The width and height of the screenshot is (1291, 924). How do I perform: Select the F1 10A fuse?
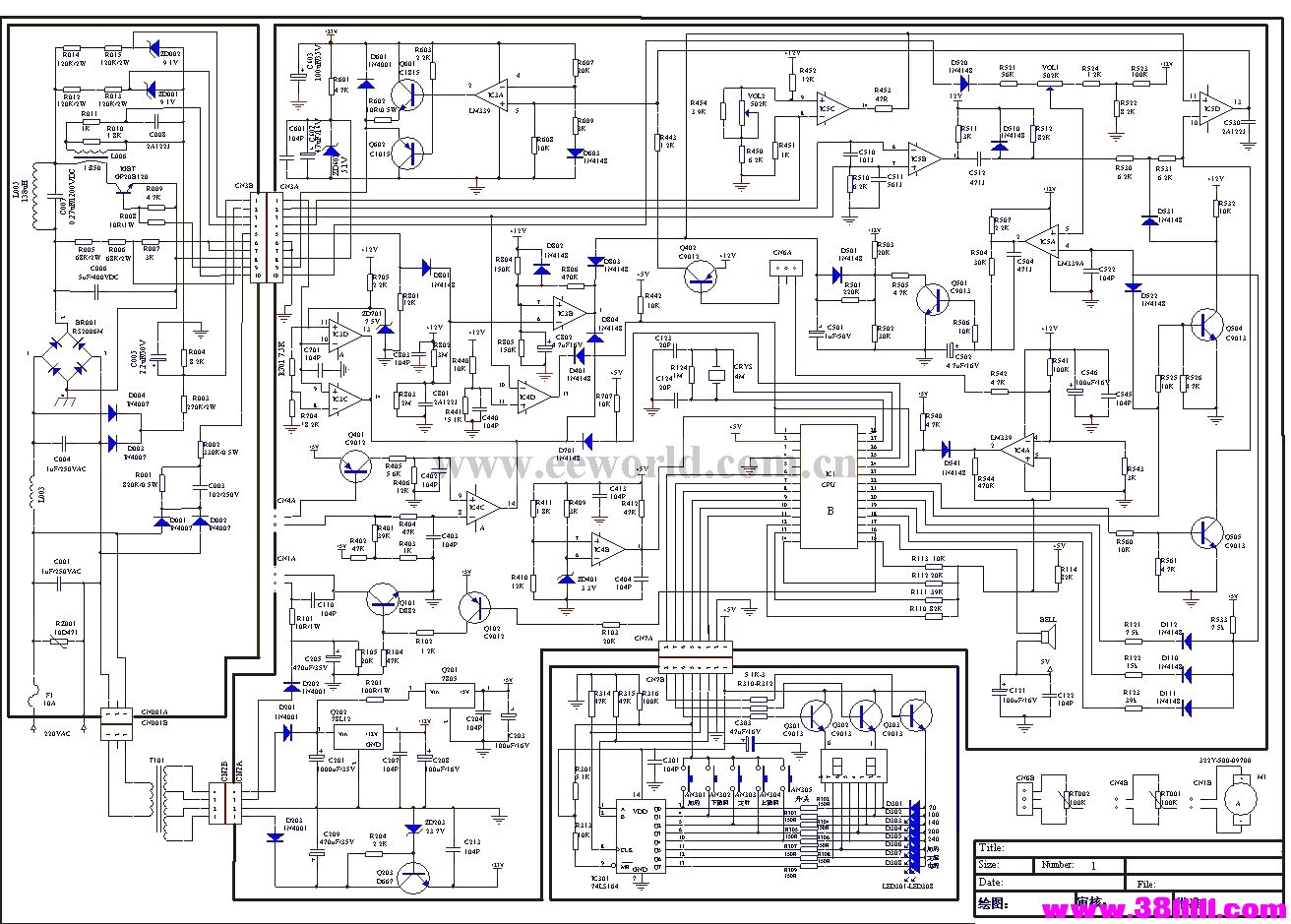click(x=32, y=693)
